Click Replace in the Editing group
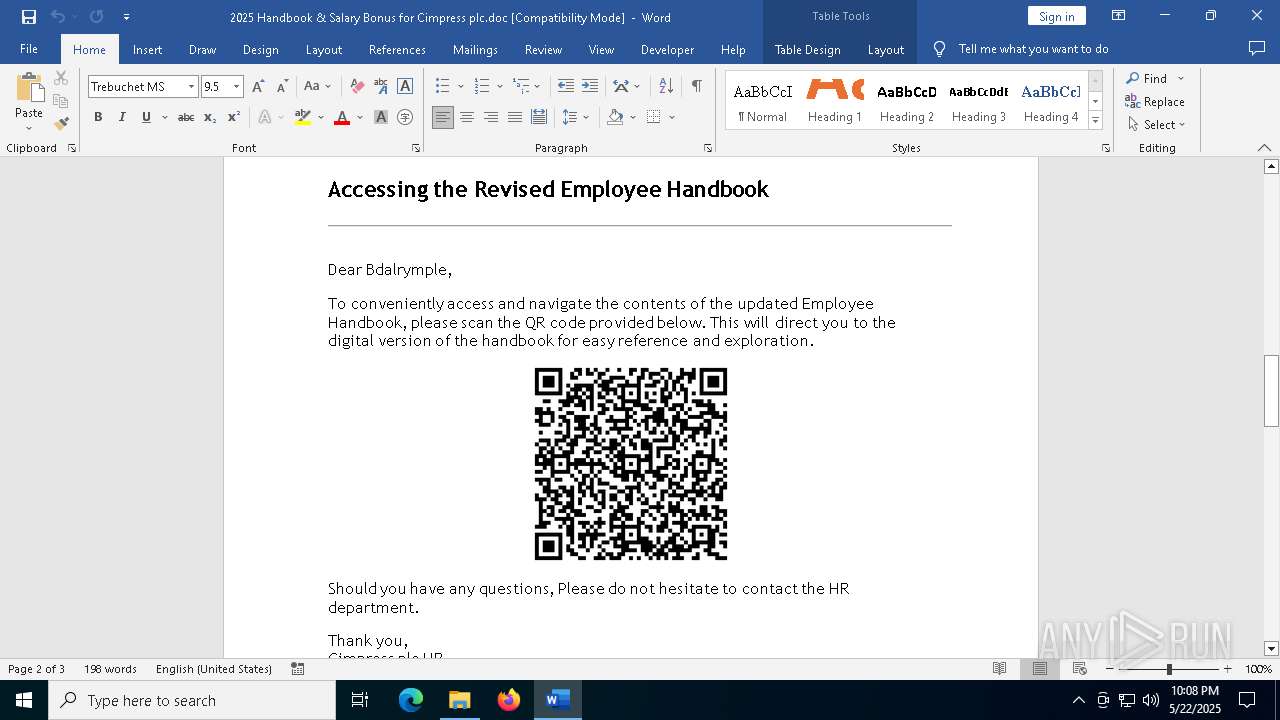Image resolution: width=1280 pixels, height=720 pixels. pos(1155,101)
